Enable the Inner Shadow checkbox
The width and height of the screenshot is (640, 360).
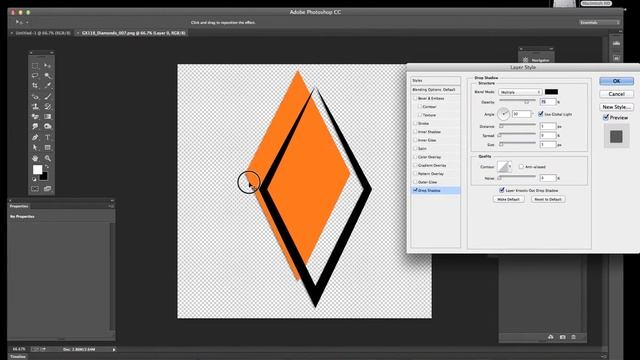point(415,132)
